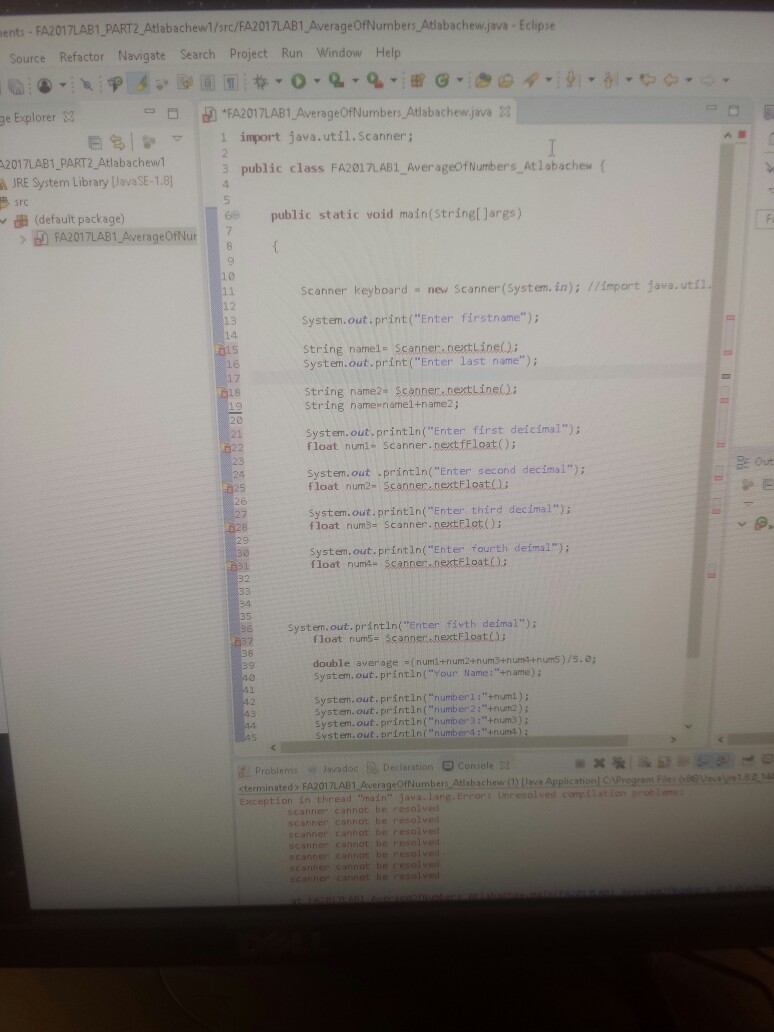Place cursor in "Scanner keyboard = new Scanner" line
Screen dimensions: 774x1032
505,288
